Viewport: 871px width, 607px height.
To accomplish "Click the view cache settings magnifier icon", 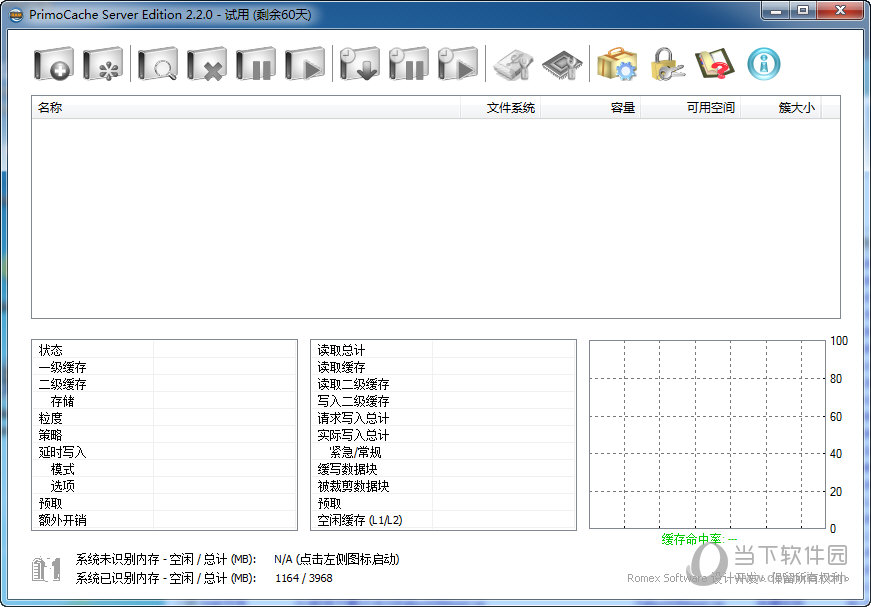I will (158, 64).
